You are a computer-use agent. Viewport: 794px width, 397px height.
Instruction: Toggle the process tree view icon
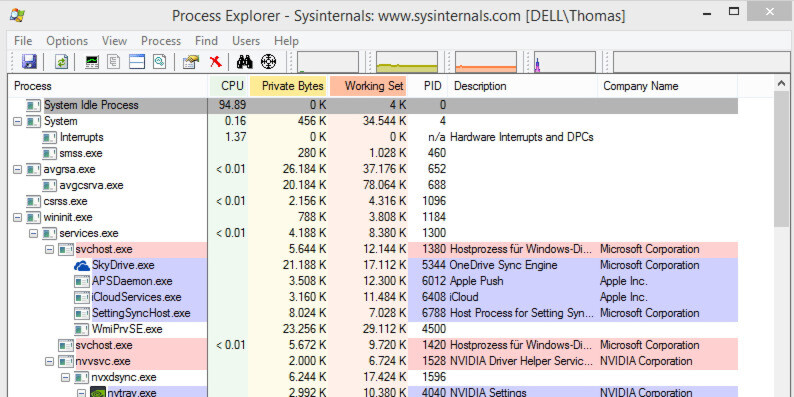(114, 62)
